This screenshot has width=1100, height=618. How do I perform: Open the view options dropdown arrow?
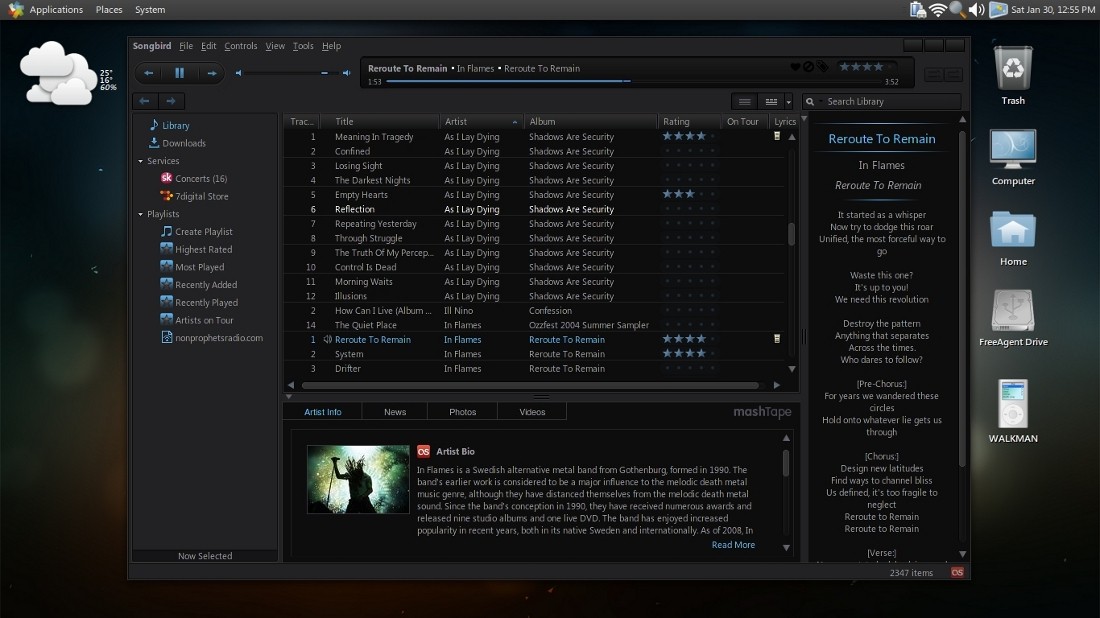[789, 102]
